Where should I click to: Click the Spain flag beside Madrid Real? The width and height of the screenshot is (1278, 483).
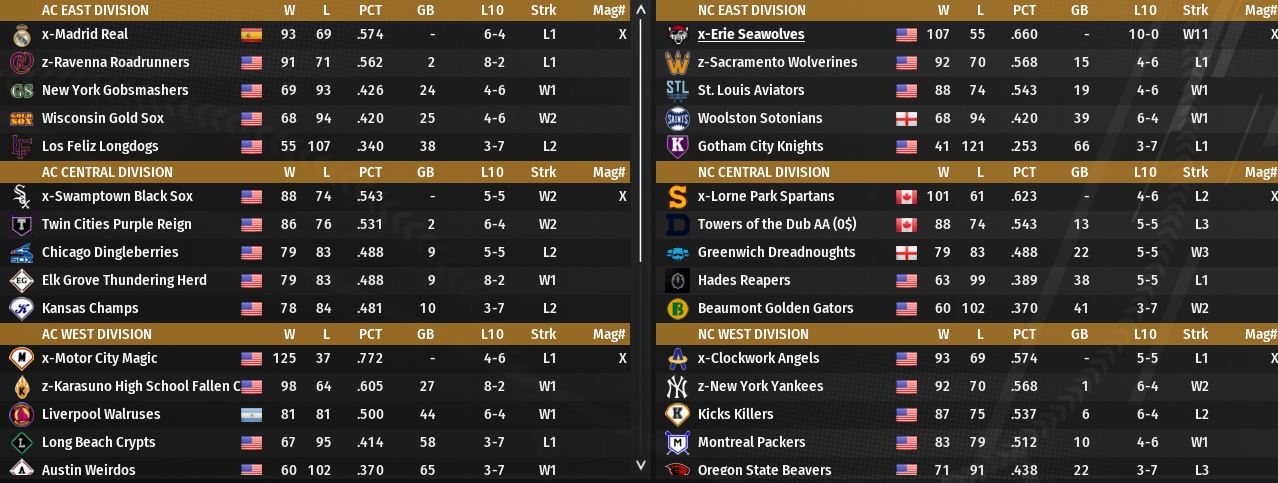pos(251,35)
